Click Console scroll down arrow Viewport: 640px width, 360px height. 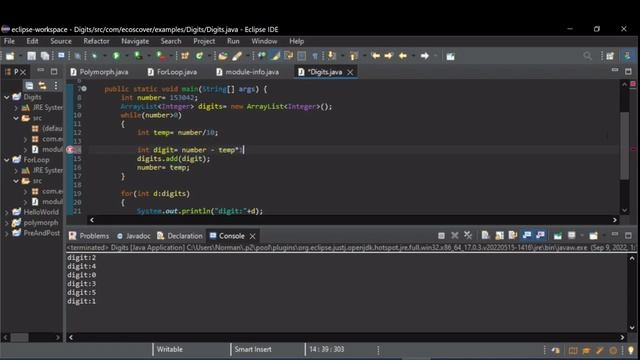pyautogui.click(x=632, y=328)
